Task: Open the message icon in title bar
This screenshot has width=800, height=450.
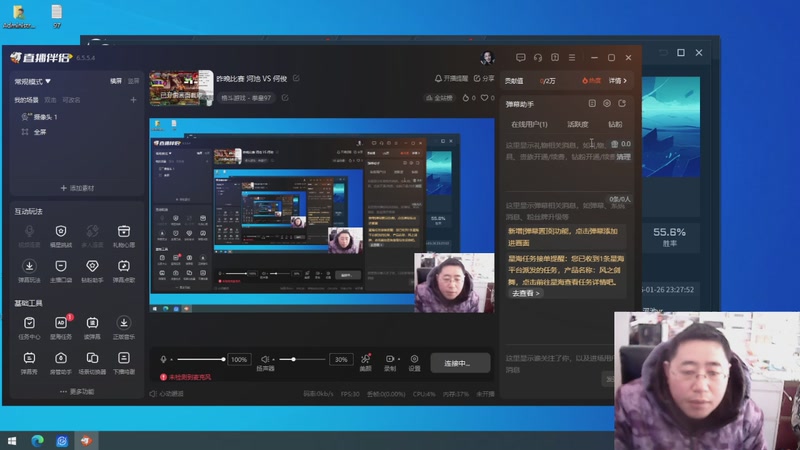Action: coord(520,58)
